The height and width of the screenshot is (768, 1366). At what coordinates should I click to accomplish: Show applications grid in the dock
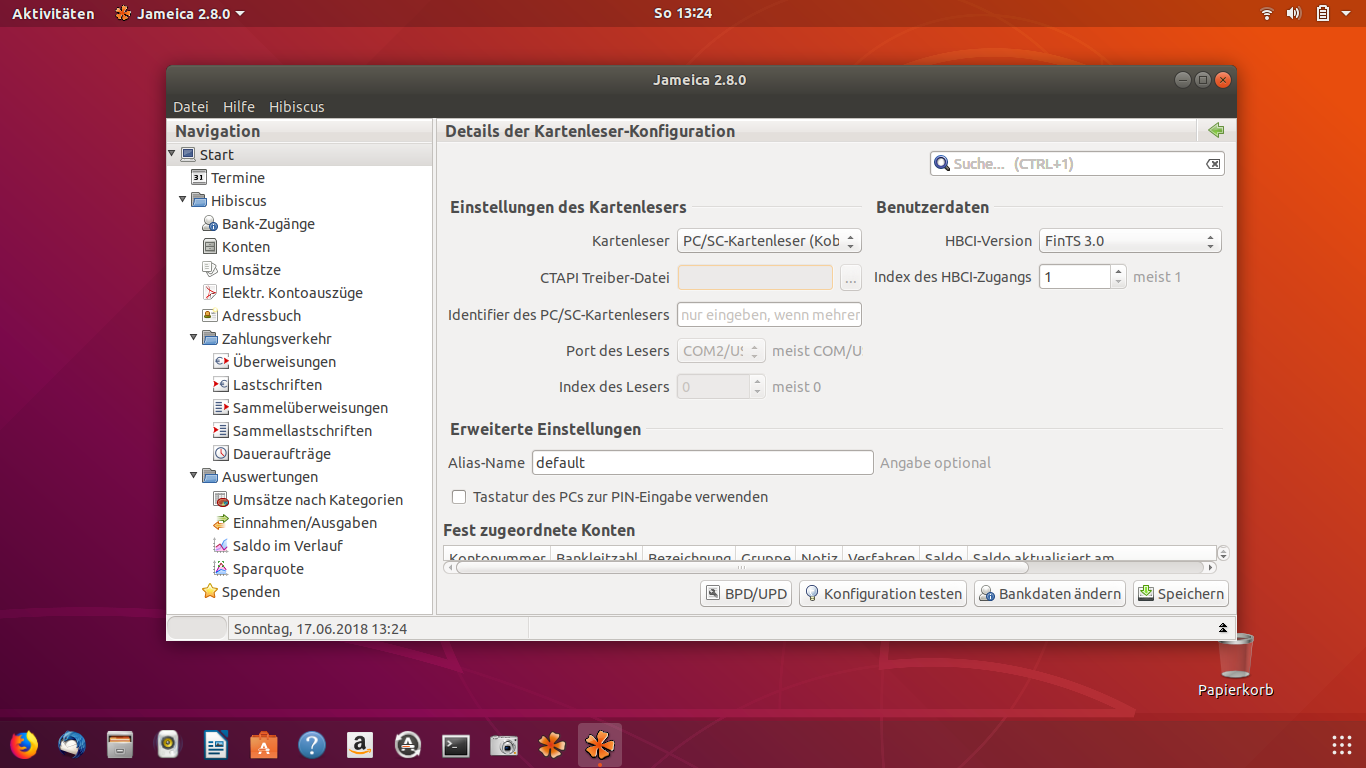1342,745
